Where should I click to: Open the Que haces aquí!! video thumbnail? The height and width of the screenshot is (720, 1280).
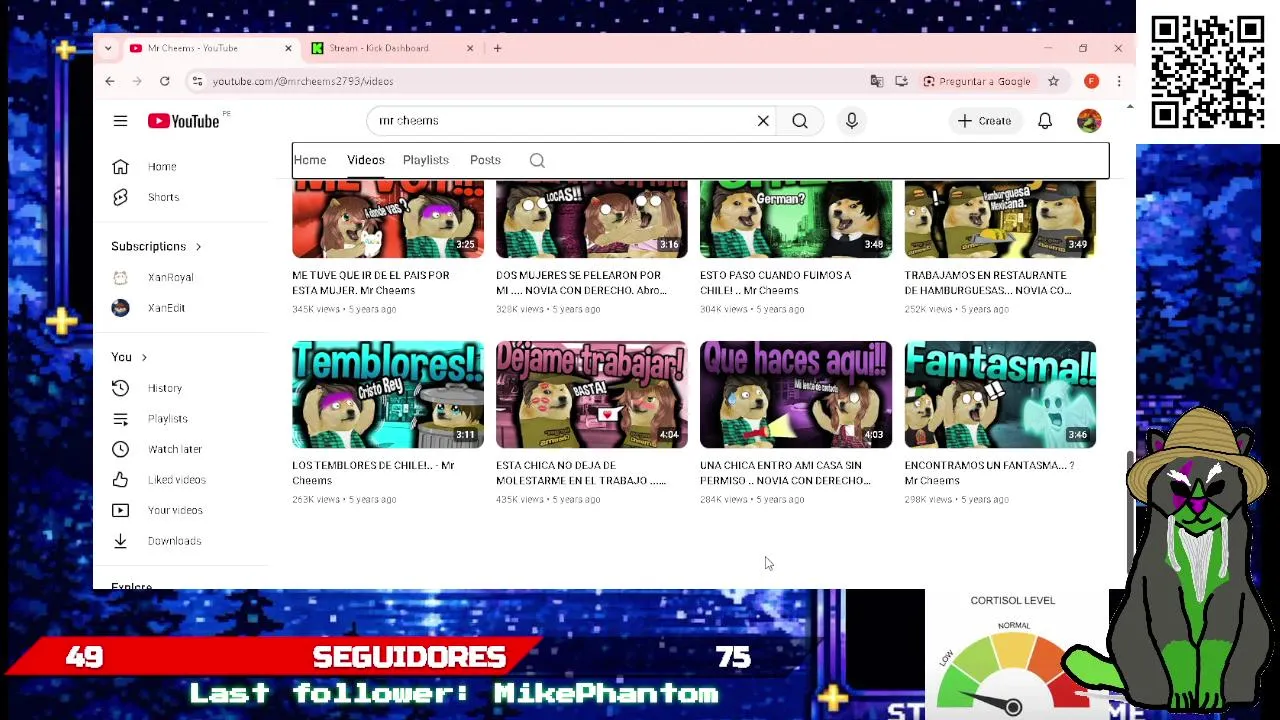[x=796, y=394]
